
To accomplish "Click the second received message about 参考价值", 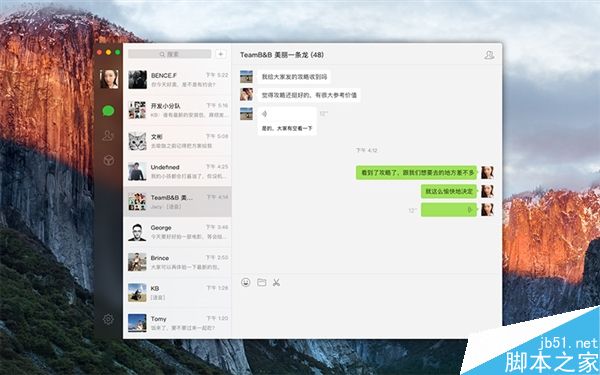I will tap(309, 95).
